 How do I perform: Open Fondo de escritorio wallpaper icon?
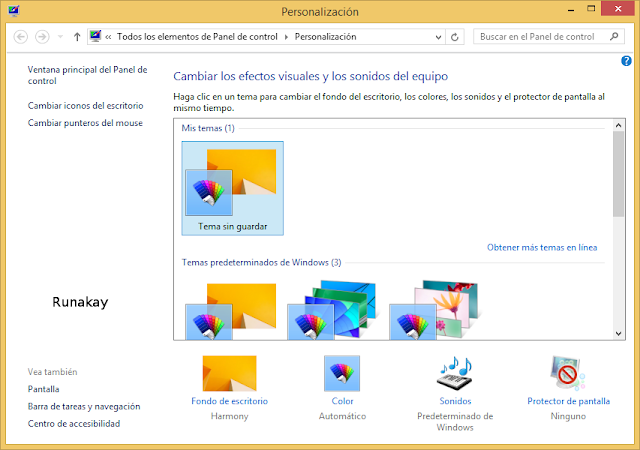(x=229, y=373)
